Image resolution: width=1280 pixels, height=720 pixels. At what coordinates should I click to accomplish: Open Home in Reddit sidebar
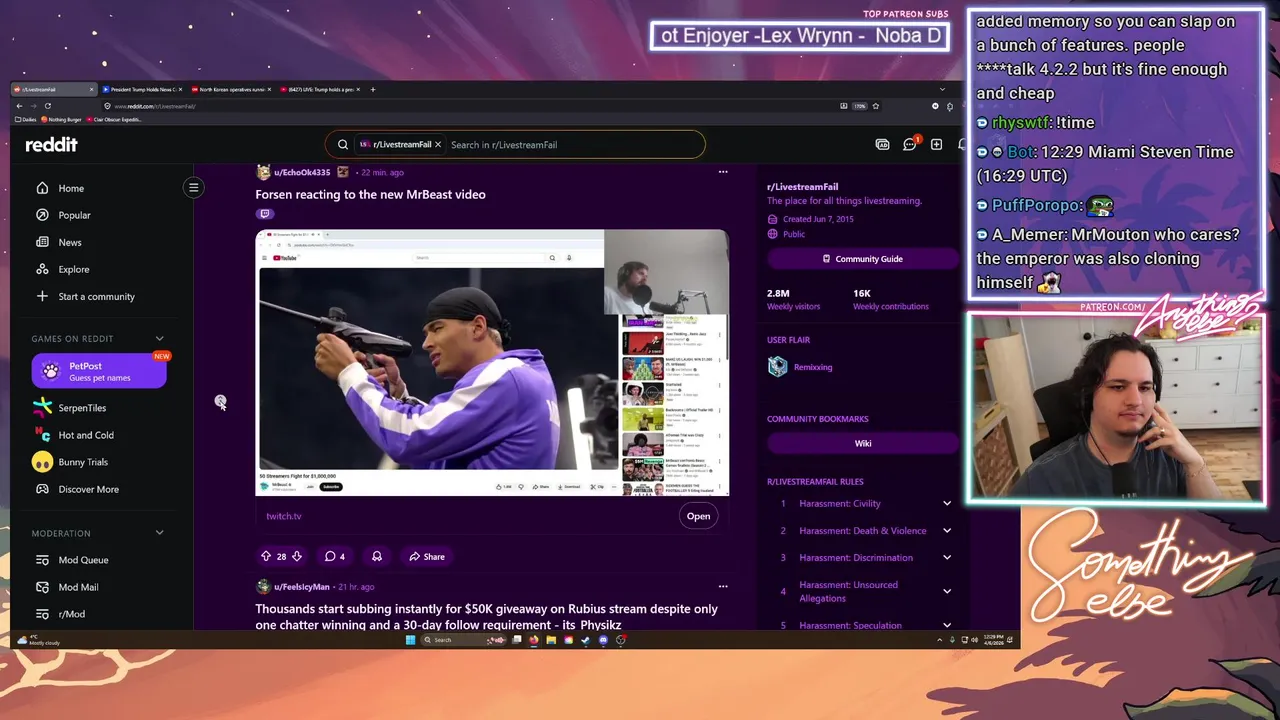coord(60,188)
